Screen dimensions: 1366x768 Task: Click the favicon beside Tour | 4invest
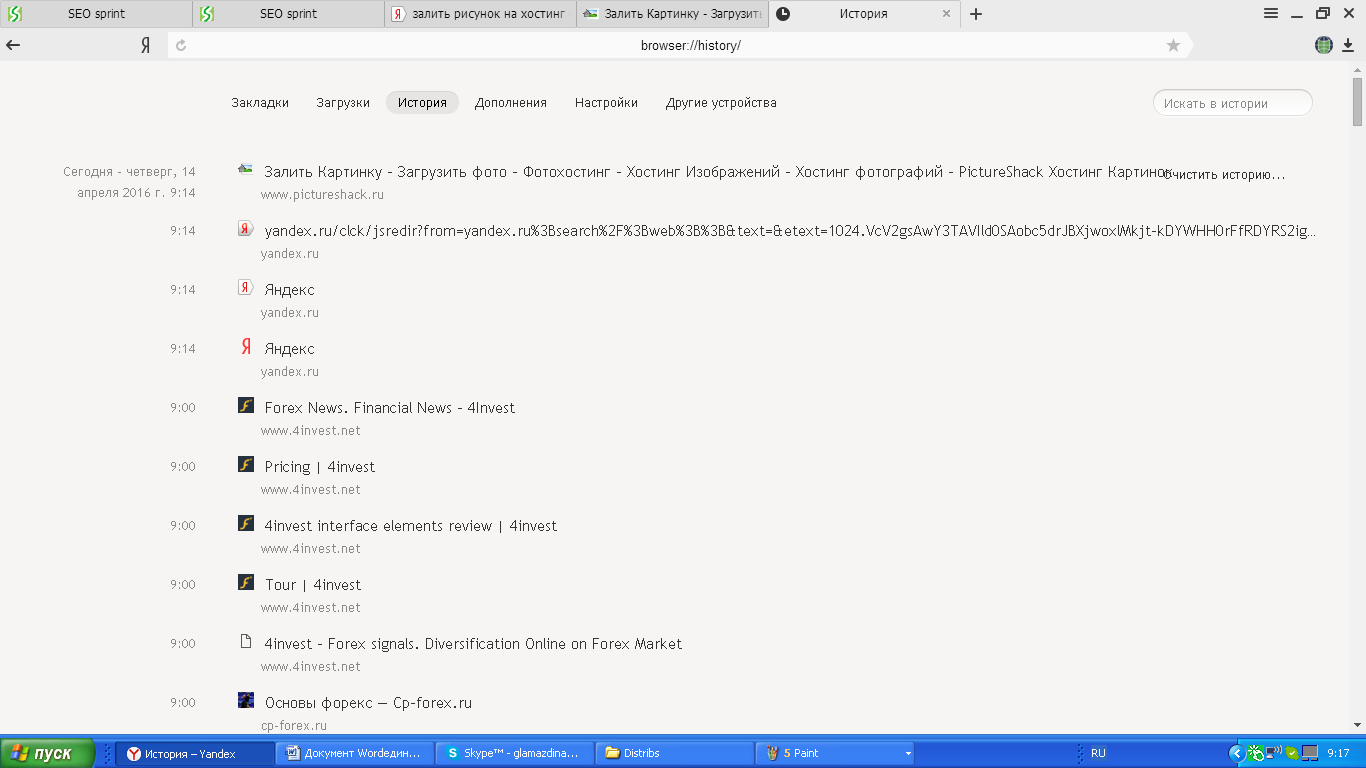246,583
